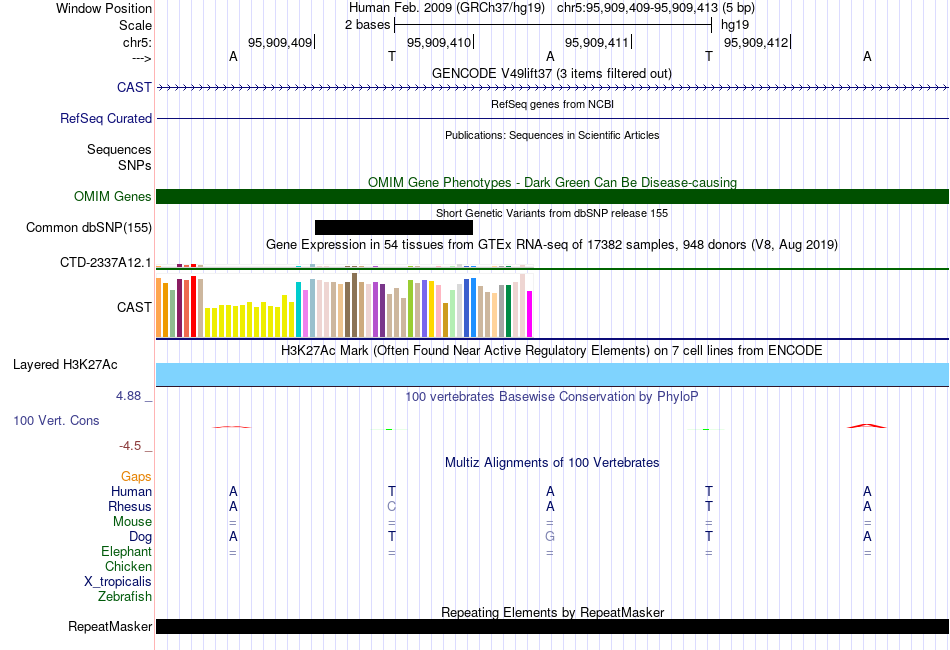Click the 'Rhesus' species label

click(130, 506)
